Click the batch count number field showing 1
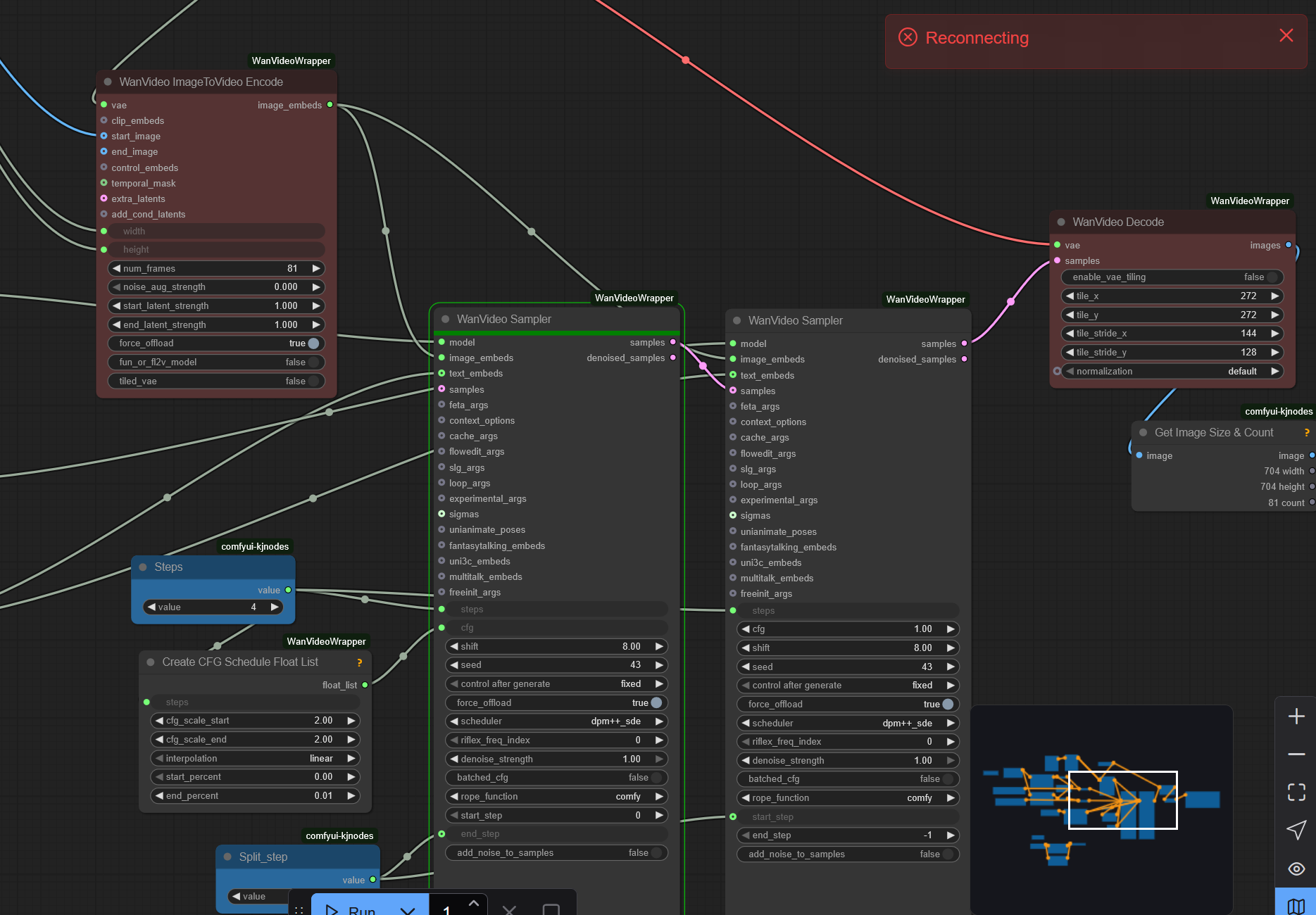The image size is (1316, 915). pos(447,909)
